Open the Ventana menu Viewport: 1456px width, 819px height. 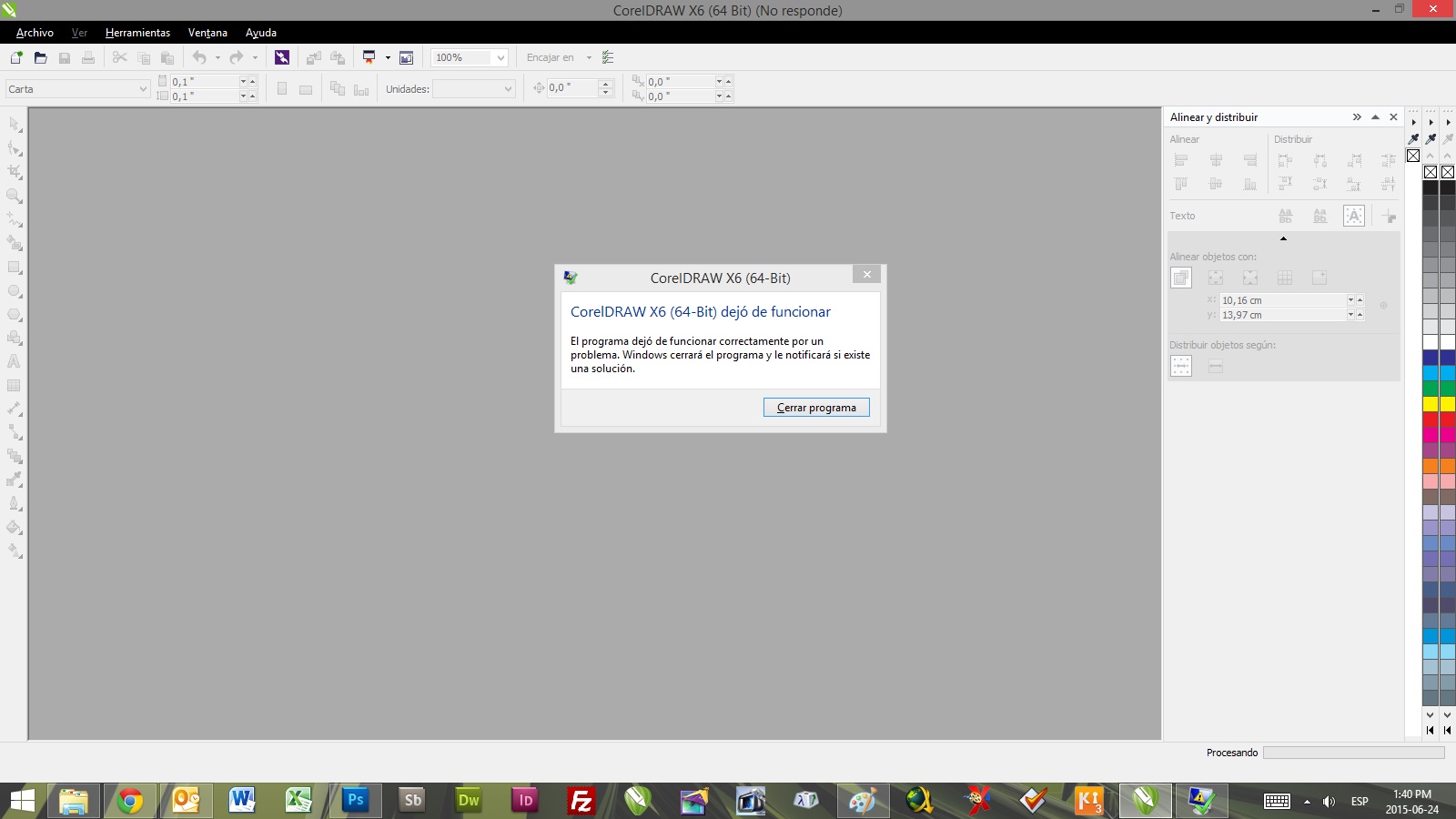tap(207, 33)
